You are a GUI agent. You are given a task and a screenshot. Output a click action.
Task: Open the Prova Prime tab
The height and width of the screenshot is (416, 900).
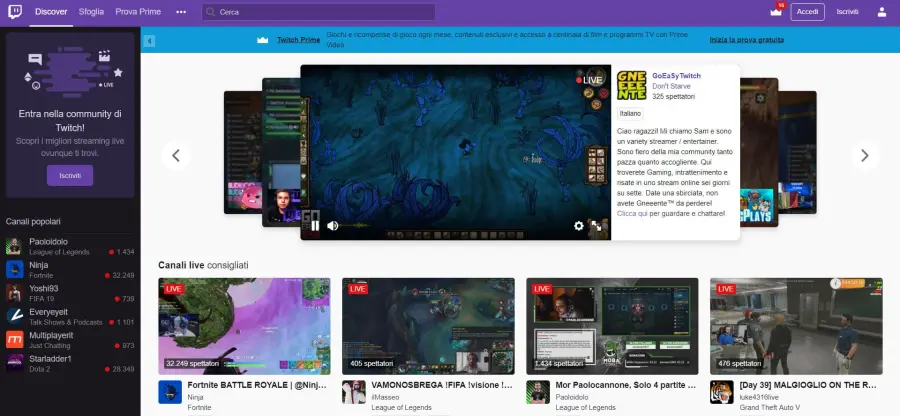tap(138, 11)
